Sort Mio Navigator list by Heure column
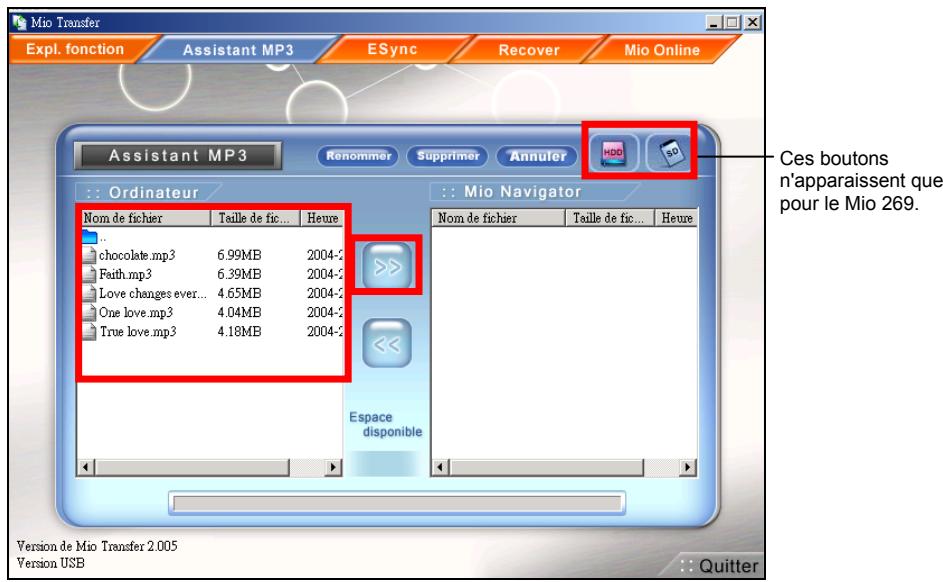Screen dimensions: 943x582 pyautogui.click(x=676, y=218)
